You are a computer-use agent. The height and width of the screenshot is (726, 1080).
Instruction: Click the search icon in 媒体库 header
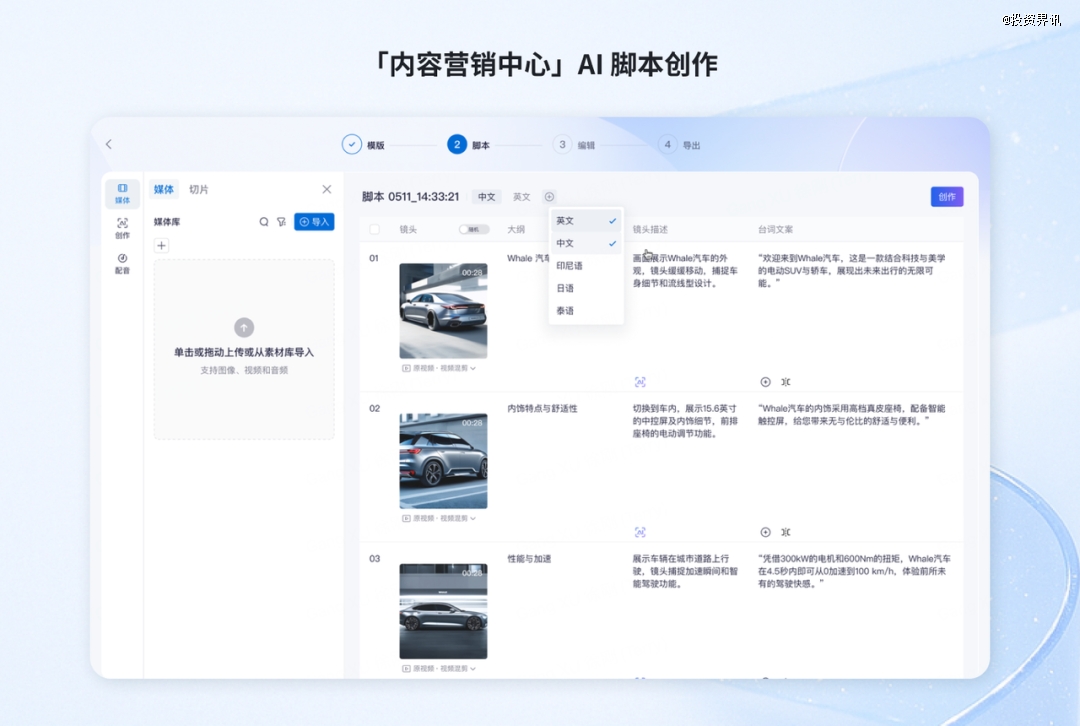pos(264,222)
